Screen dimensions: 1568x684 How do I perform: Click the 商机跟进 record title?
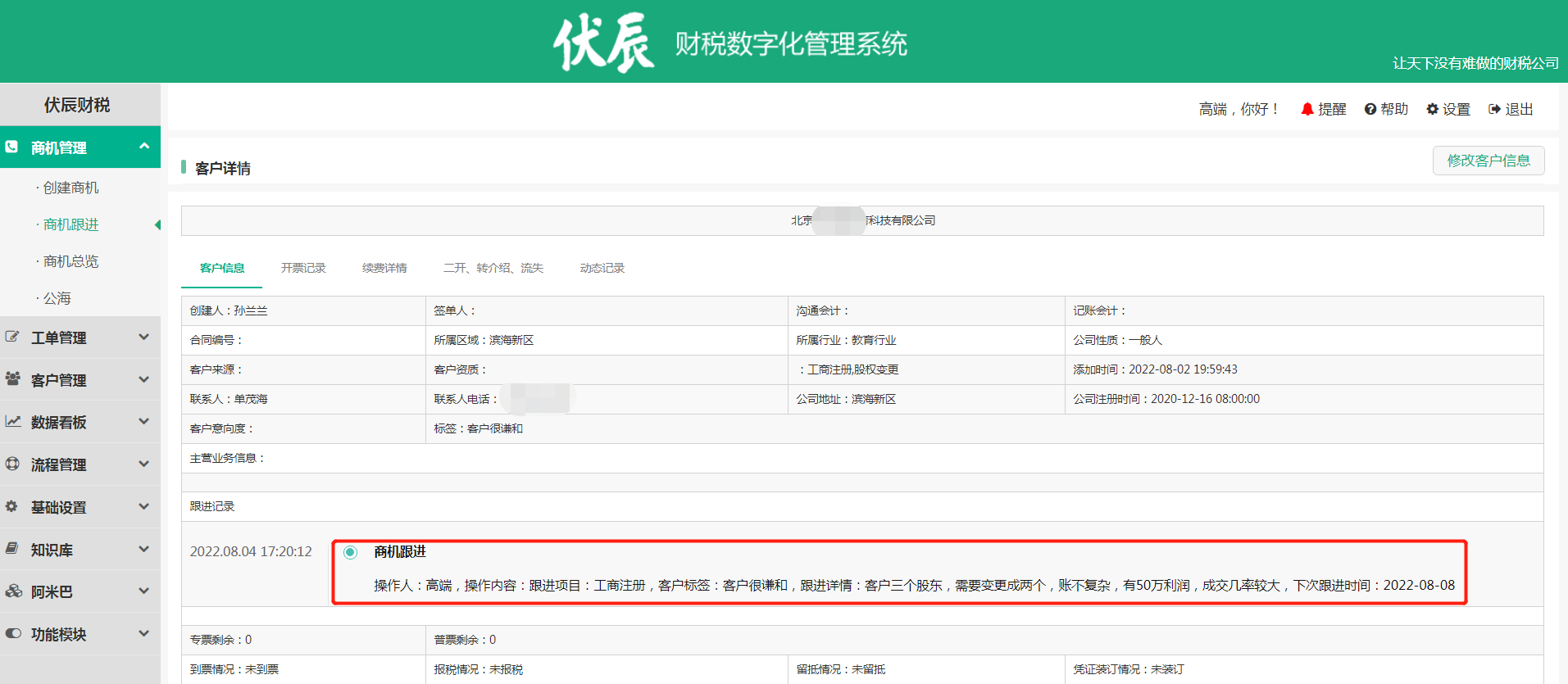pyautogui.click(x=400, y=551)
